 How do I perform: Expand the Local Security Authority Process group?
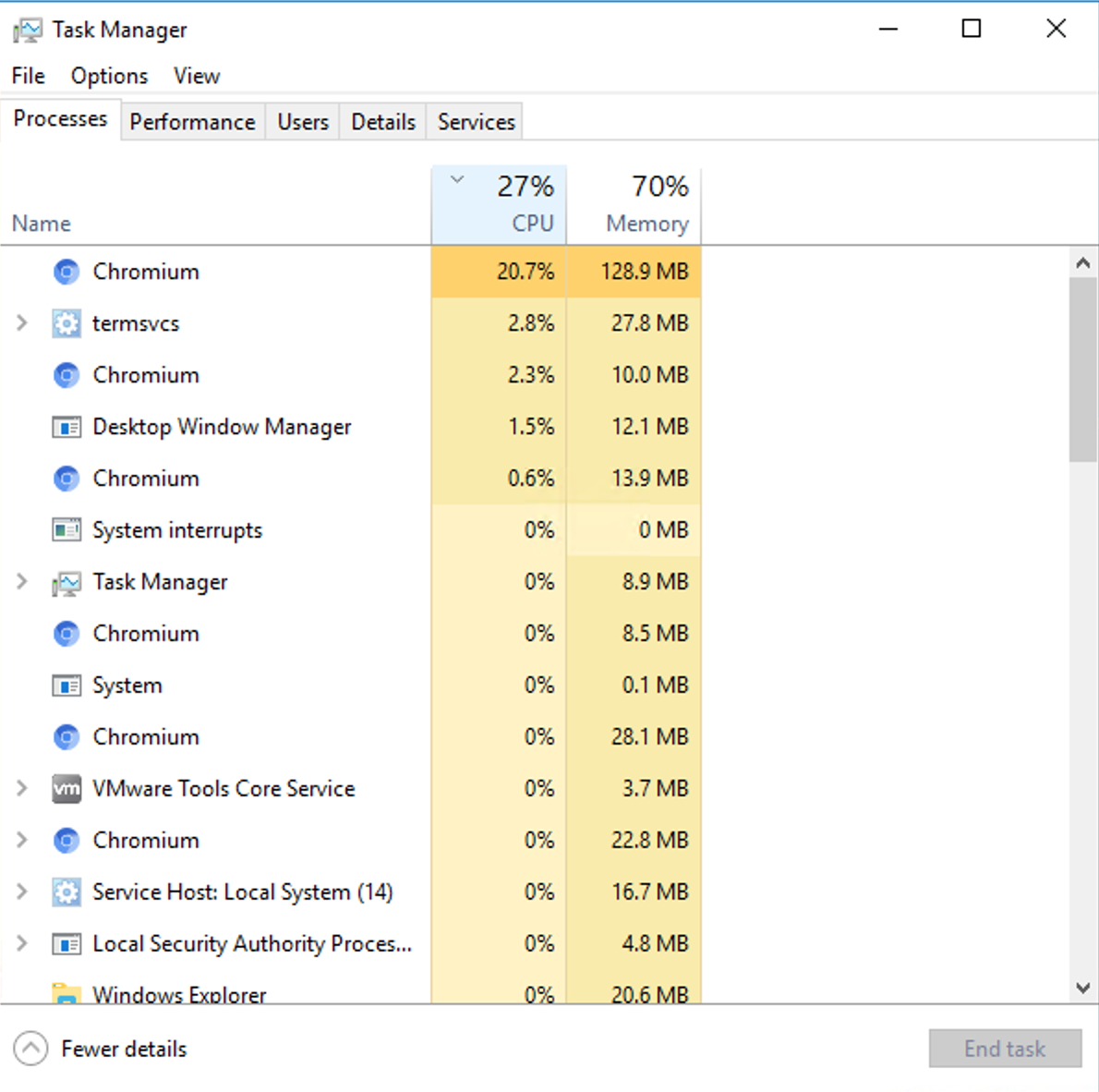tap(22, 943)
